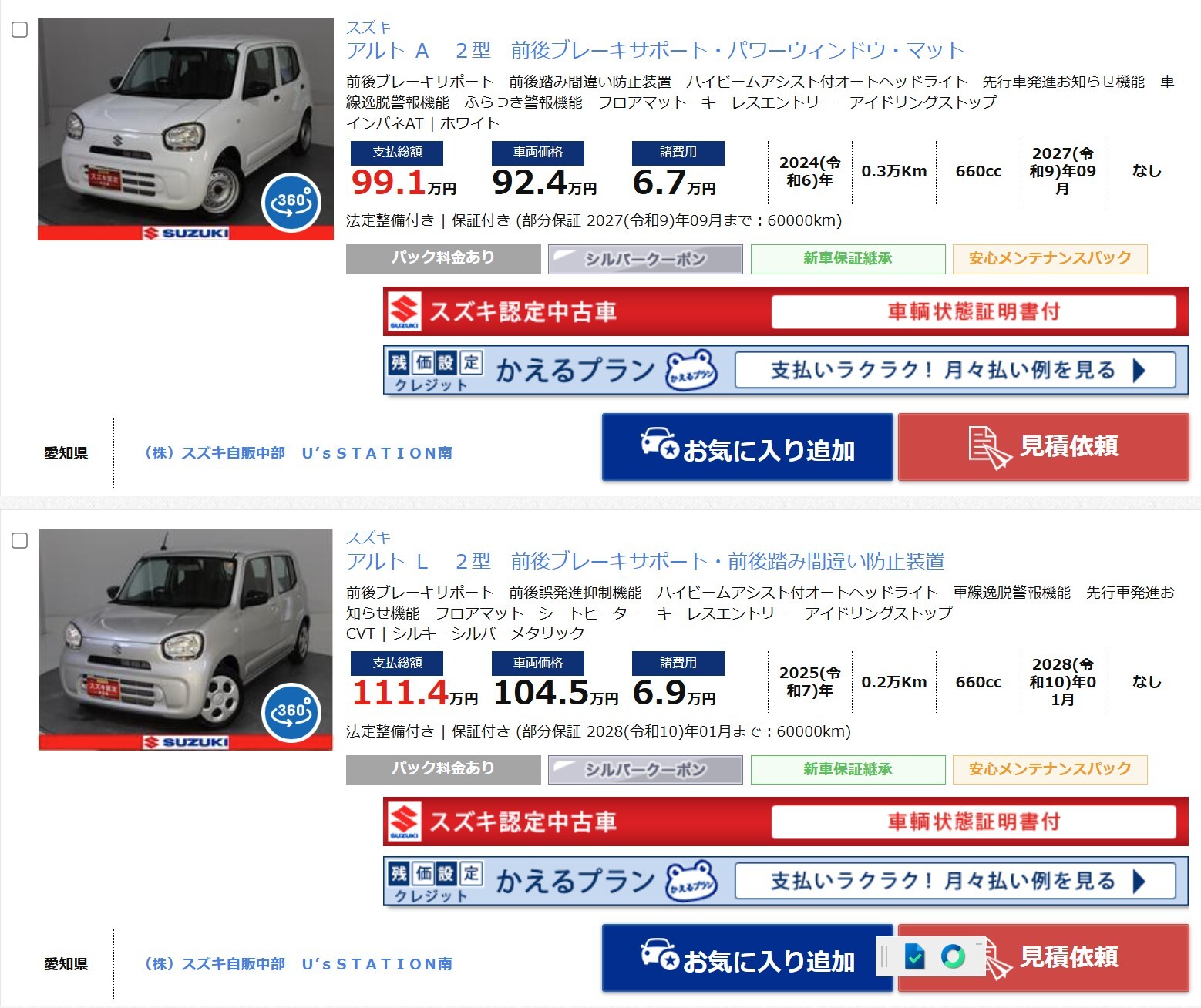Expand 支払いラクラク!月々払い例を見る on the second listing

(x=955, y=881)
